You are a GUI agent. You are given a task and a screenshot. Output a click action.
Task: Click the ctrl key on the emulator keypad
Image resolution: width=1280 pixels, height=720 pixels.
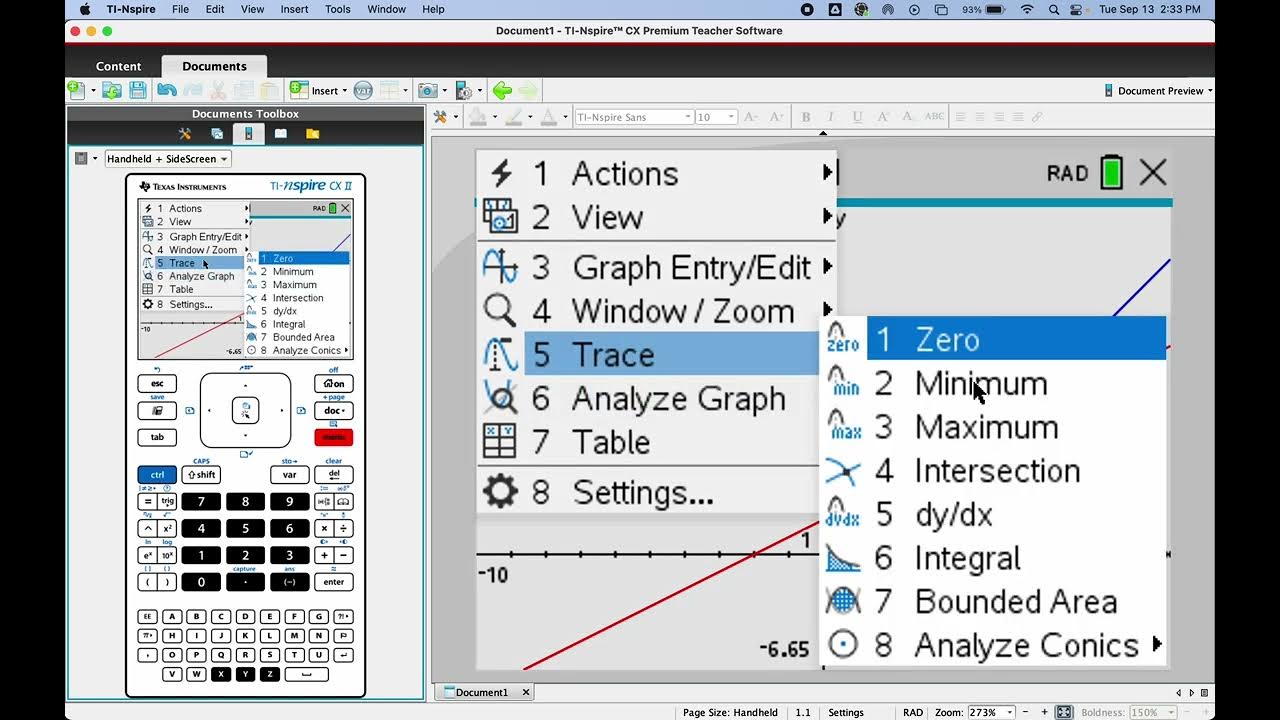click(x=157, y=475)
